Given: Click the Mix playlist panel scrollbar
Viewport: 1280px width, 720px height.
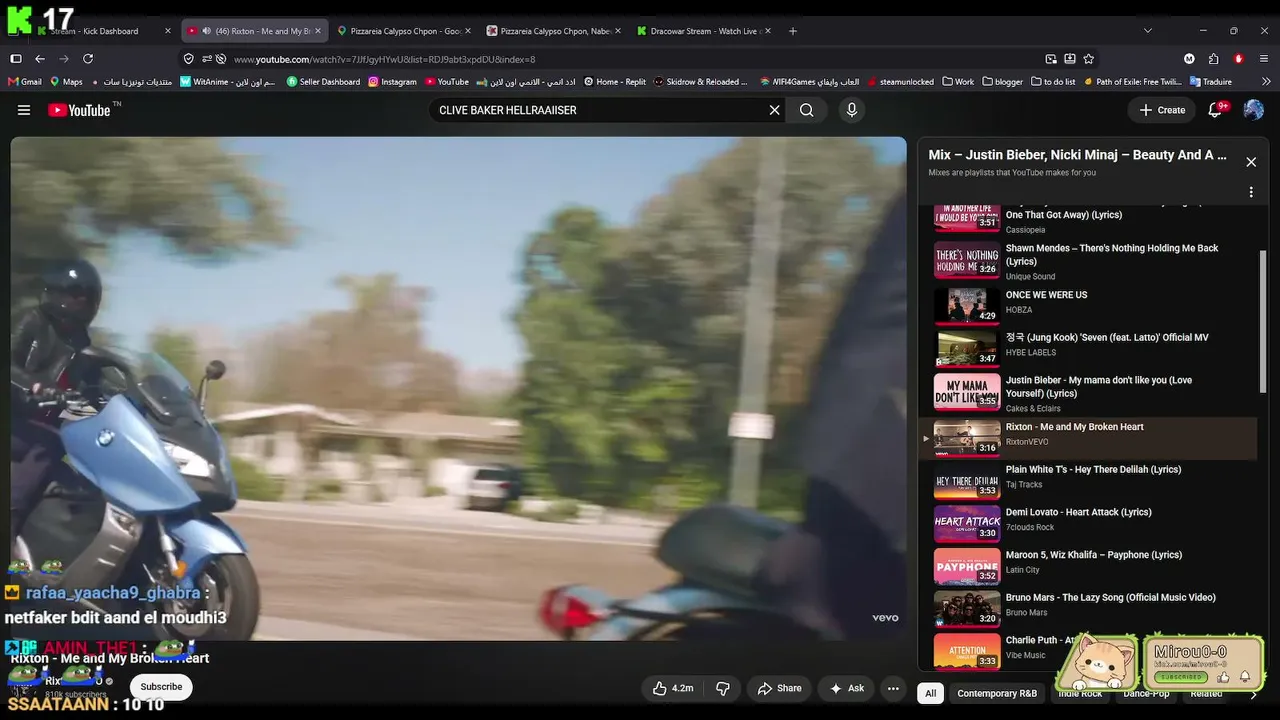Looking at the screenshot, I should point(1263,322).
